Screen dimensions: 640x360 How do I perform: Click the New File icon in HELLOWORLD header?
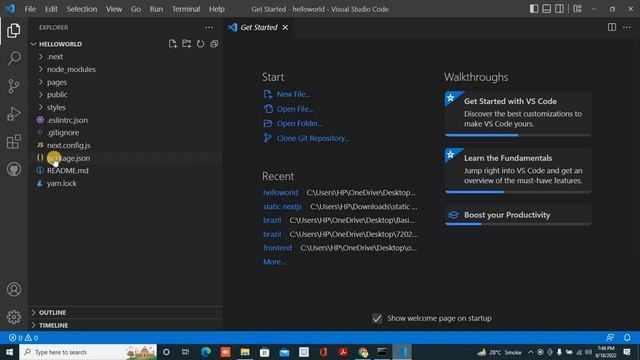[x=173, y=44]
